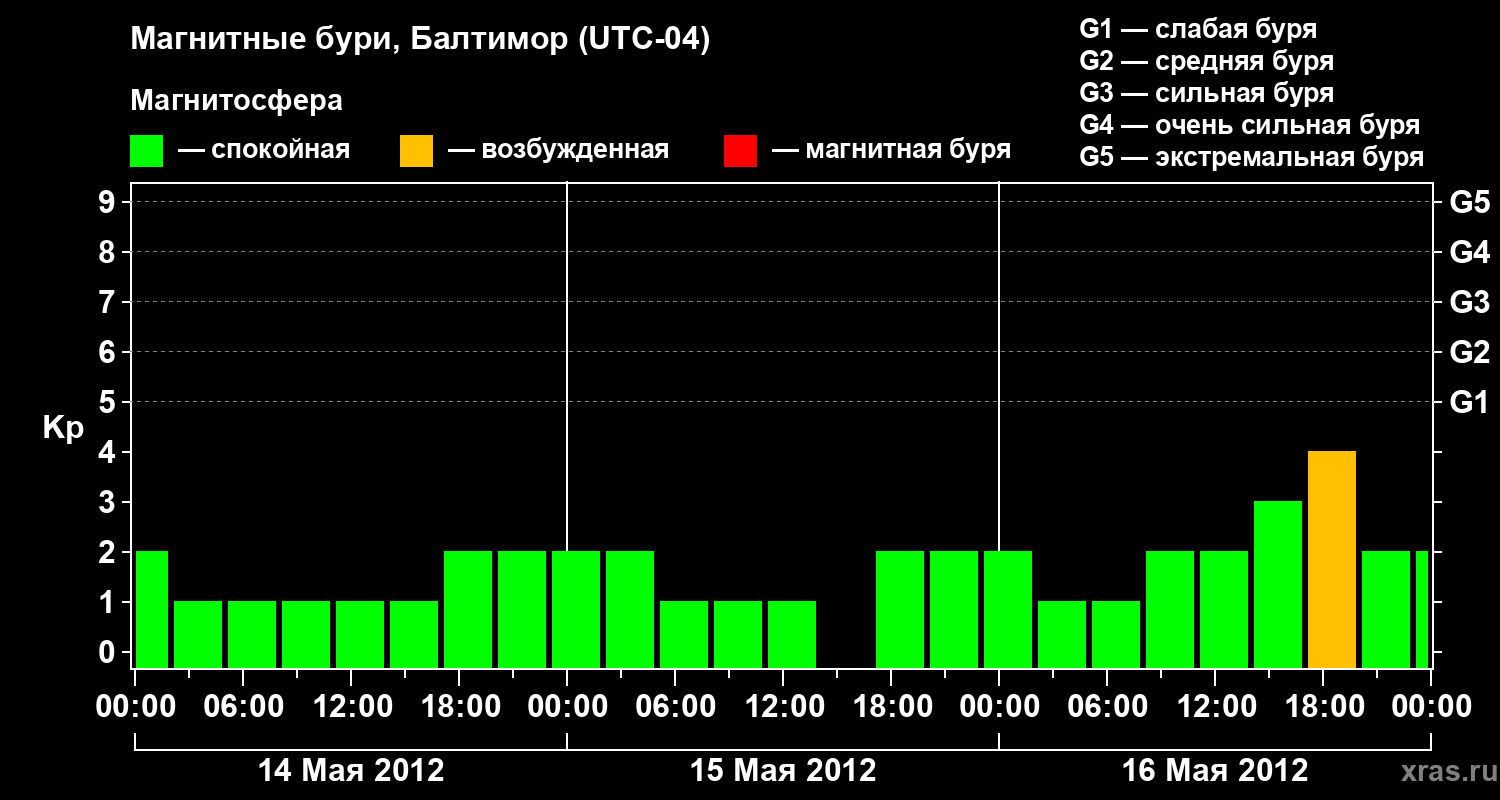The image size is (1500, 800).
Task: Click the orange "возбужденная" legend swatch
Action: pos(417,151)
